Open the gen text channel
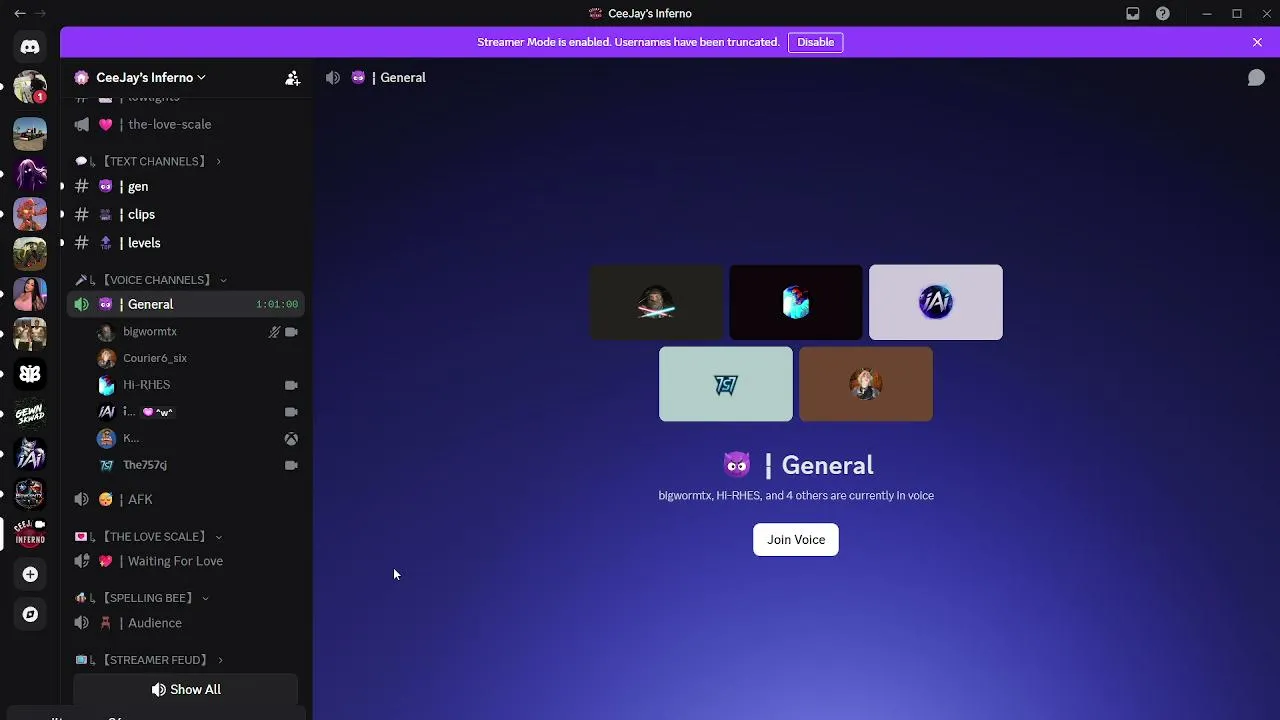Image resolution: width=1280 pixels, height=720 pixels. tap(185, 187)
